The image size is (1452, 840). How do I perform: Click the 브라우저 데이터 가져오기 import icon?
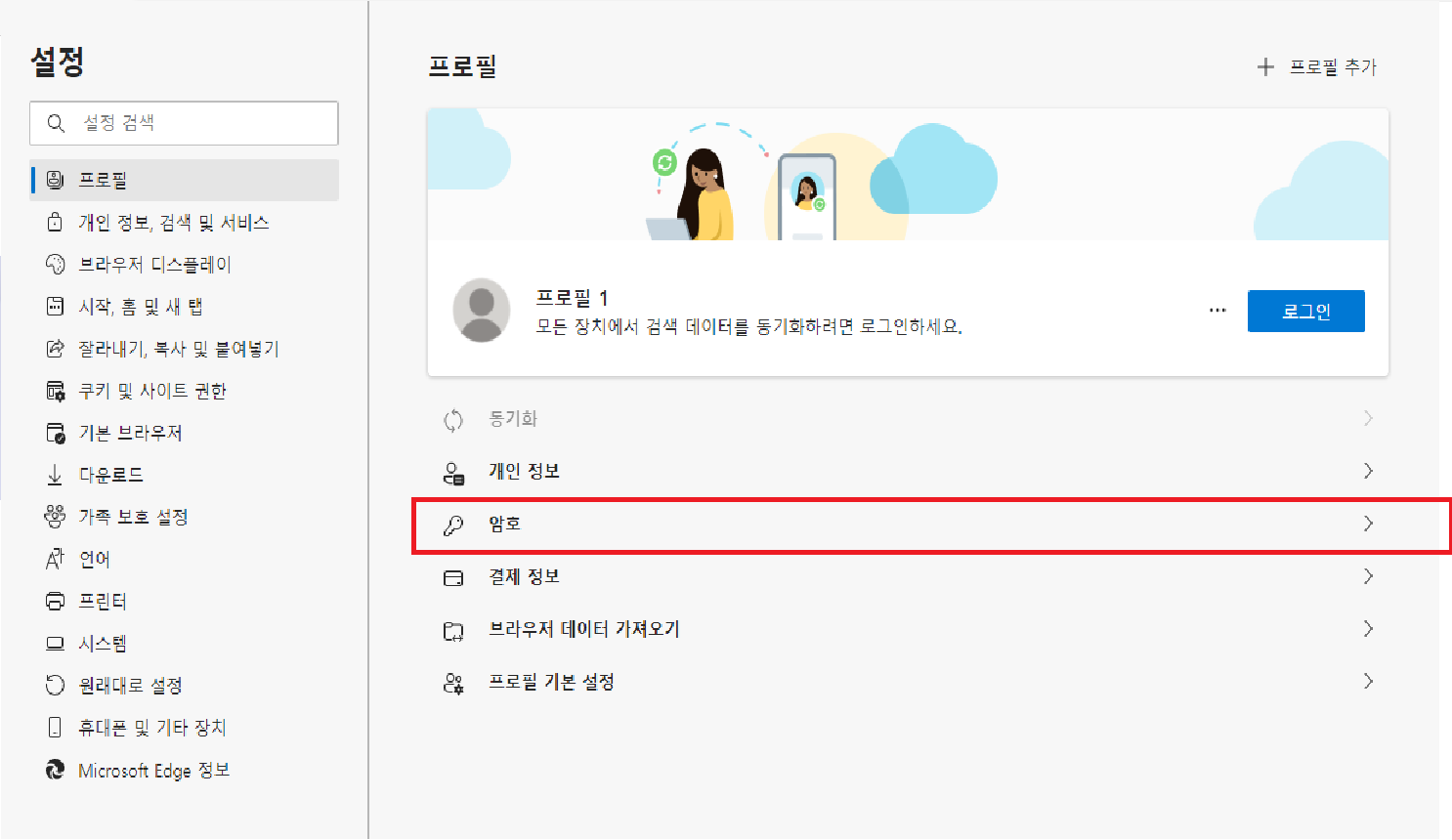[453, 631]
